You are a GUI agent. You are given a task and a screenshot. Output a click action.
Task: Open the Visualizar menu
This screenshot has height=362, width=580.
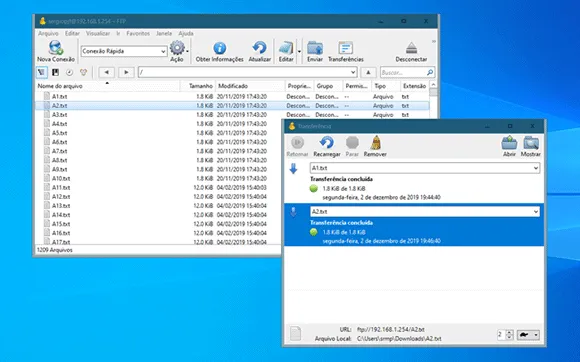click(98, 33)
